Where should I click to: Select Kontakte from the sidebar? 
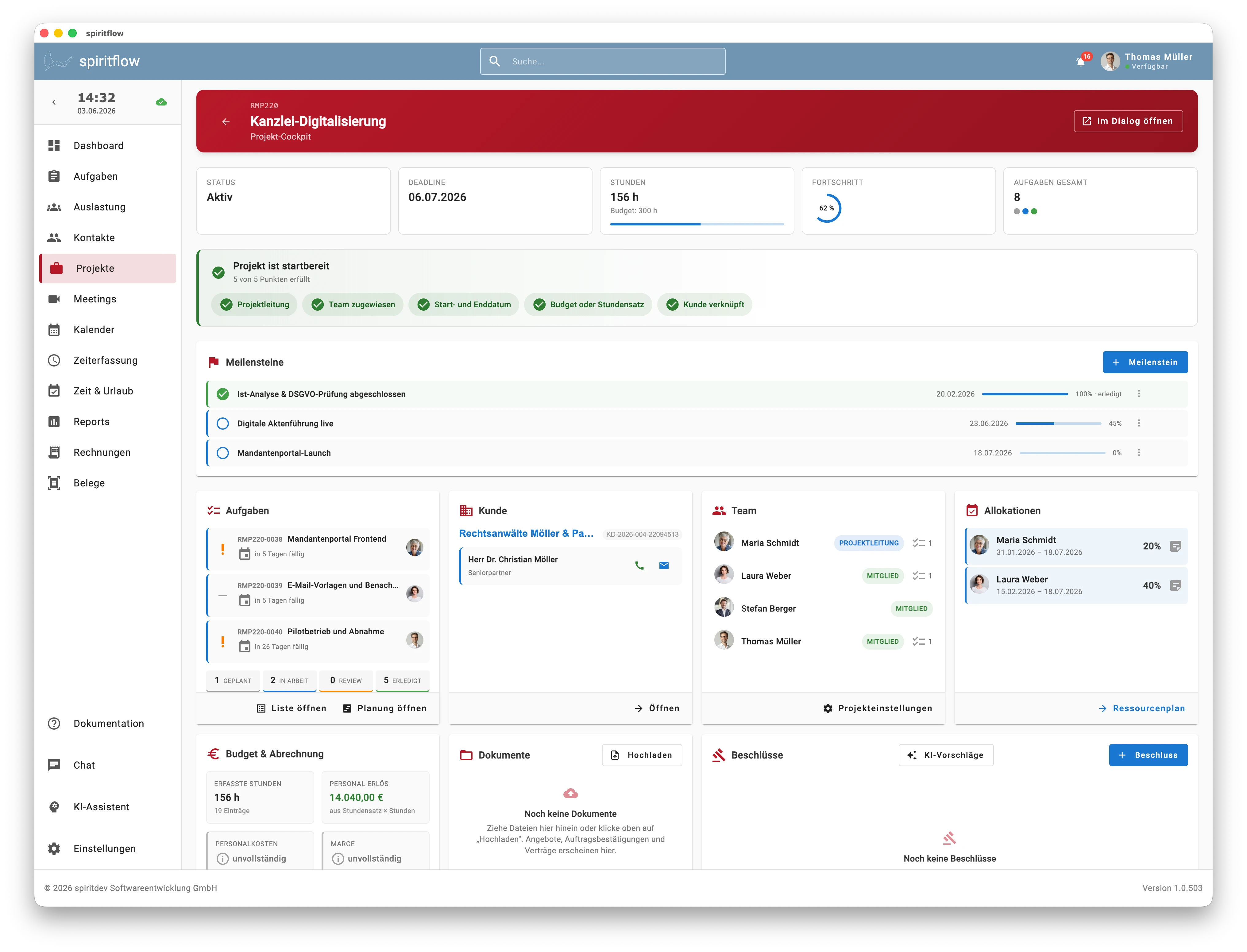point(108,237)
